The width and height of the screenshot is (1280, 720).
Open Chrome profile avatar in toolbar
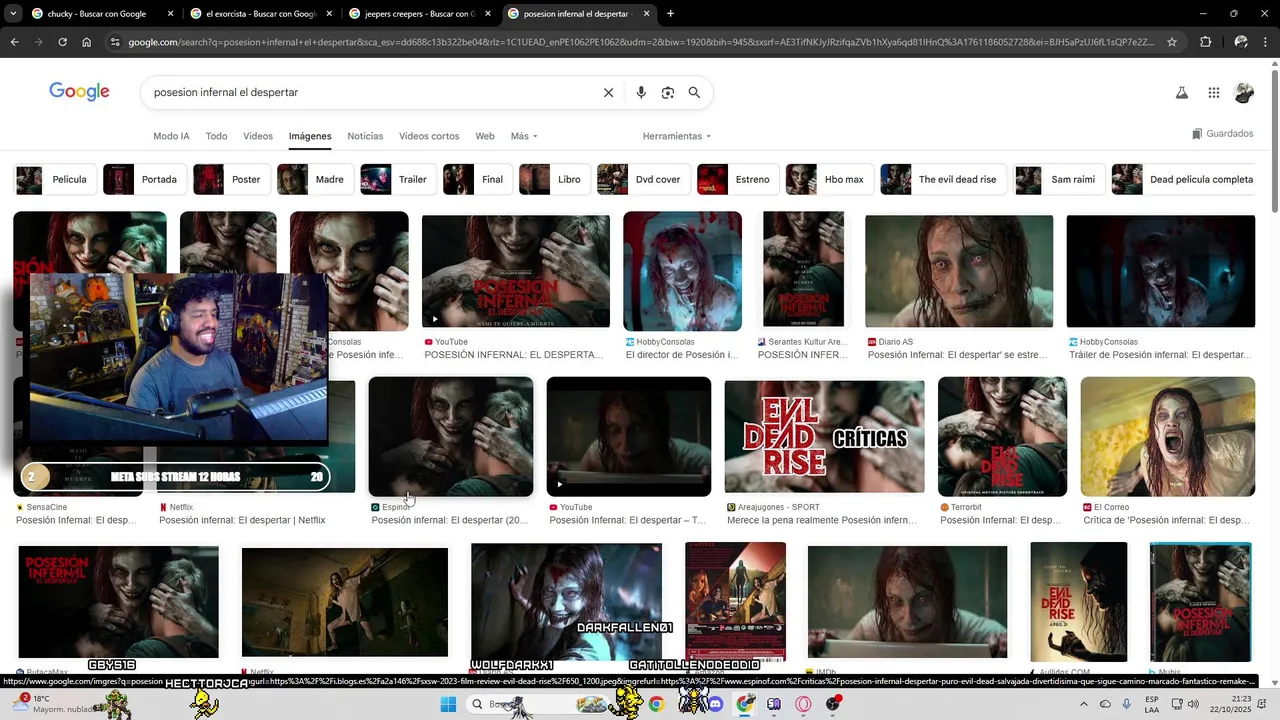point(1241,42)
